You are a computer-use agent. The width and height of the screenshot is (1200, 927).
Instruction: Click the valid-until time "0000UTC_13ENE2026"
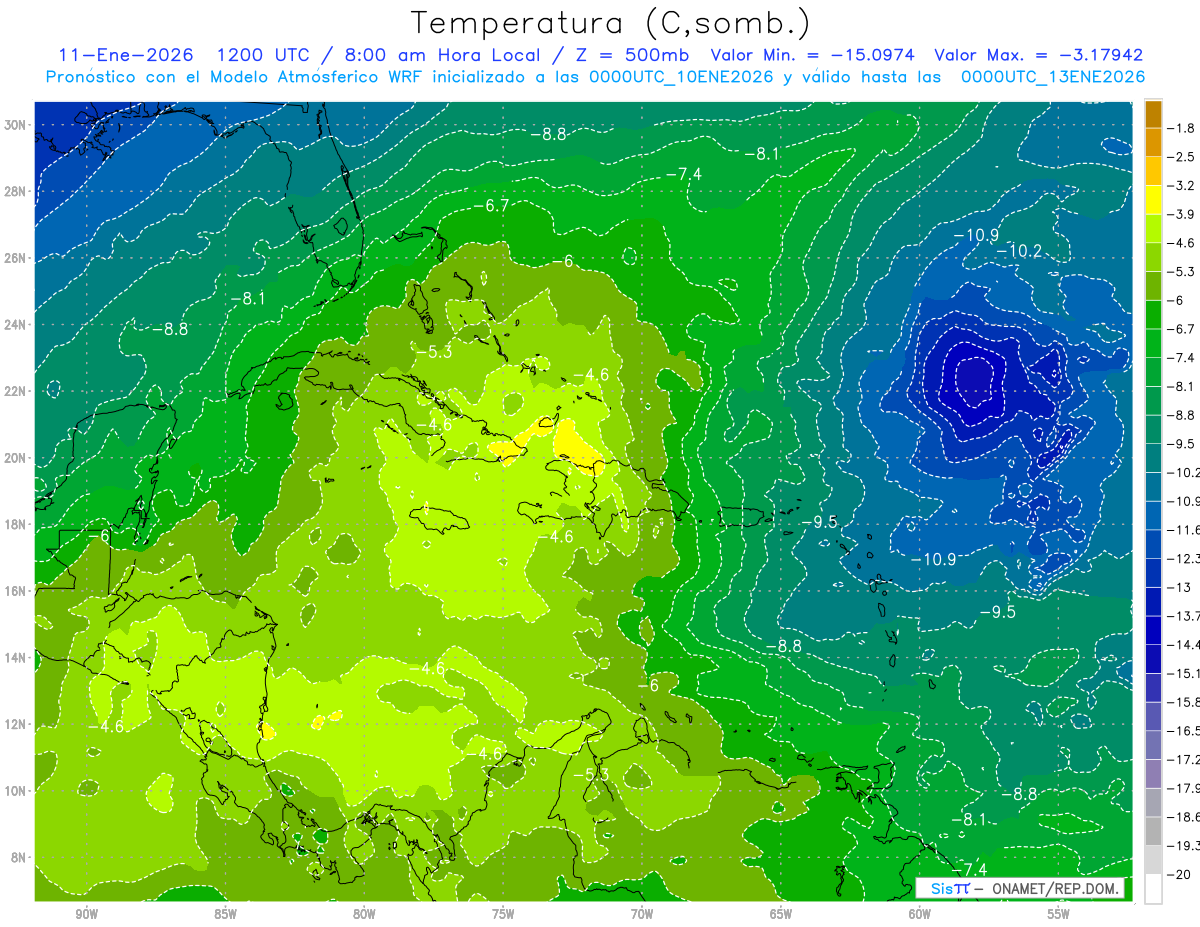point(1052,77)
